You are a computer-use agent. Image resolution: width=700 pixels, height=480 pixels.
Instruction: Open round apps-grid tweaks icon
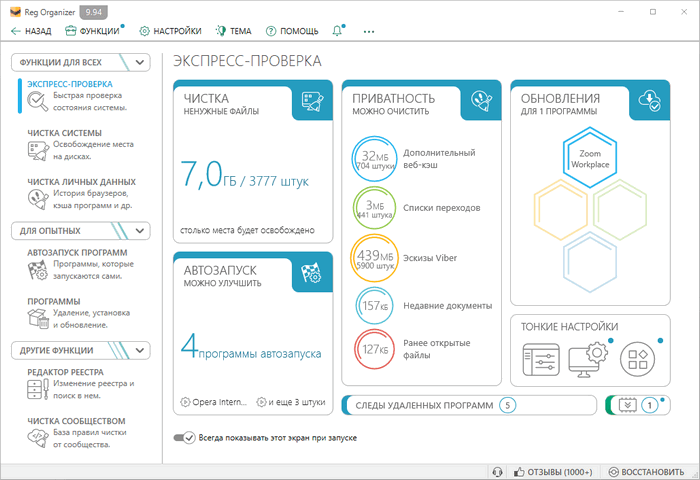(637, 359)
